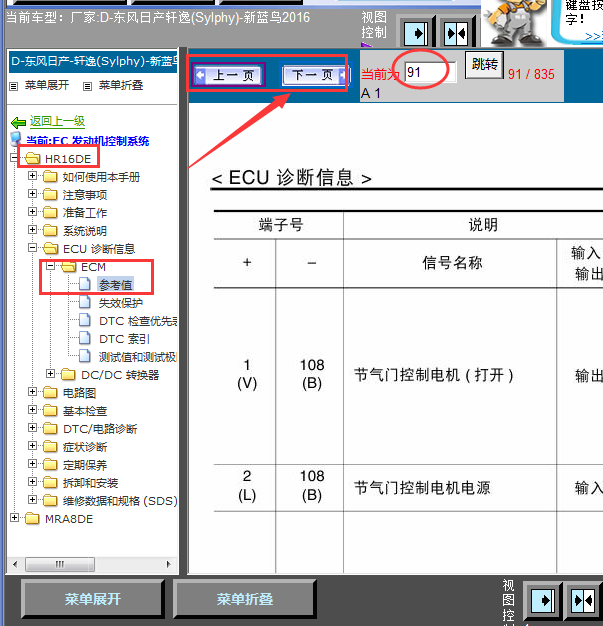Image resolution: width=603 pixels, height=626 pixels.
Task: Expand the 如何使用本手册 folder
Action: [x=32, y=176]
